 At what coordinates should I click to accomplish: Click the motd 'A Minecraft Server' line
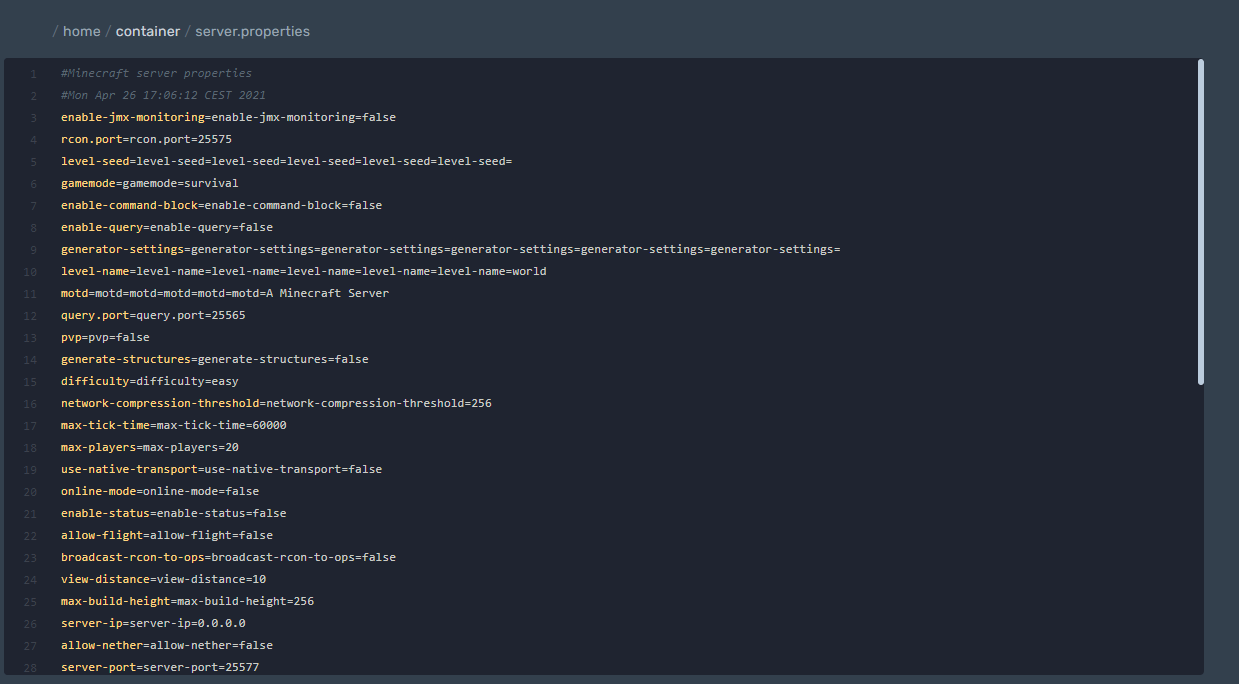pos(225,293)
